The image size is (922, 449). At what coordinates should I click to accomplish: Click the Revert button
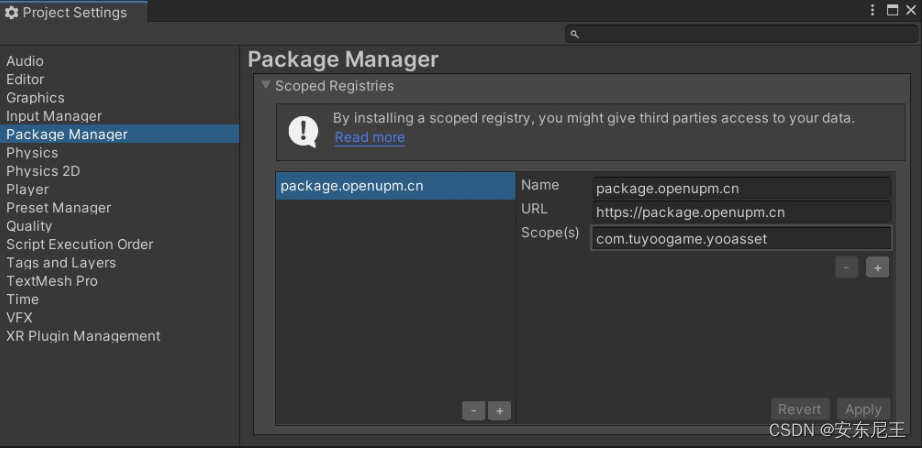coord(800,409)
